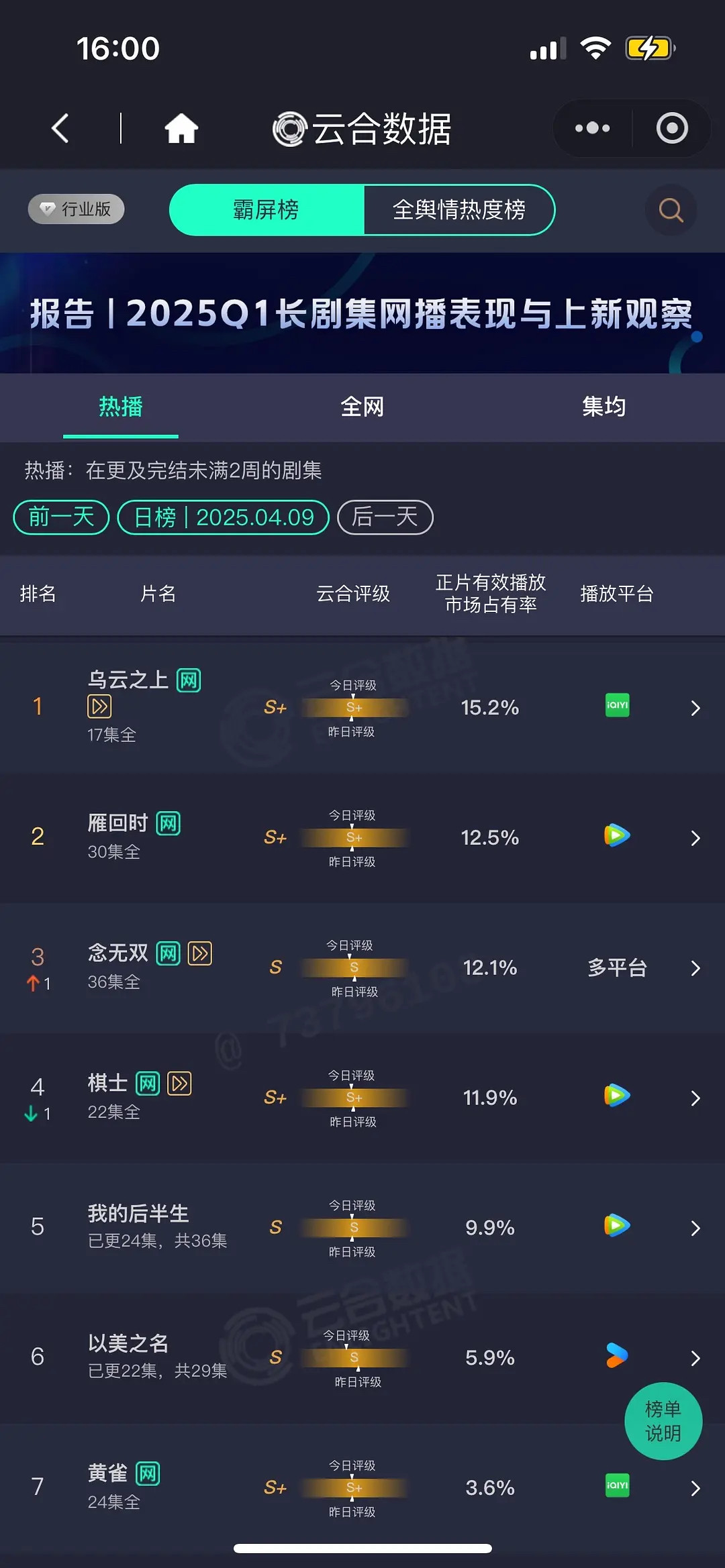Switch to 霸屏榜 toggle option
The width and height of the screenshot is (725, 1568).
[267, 210]
